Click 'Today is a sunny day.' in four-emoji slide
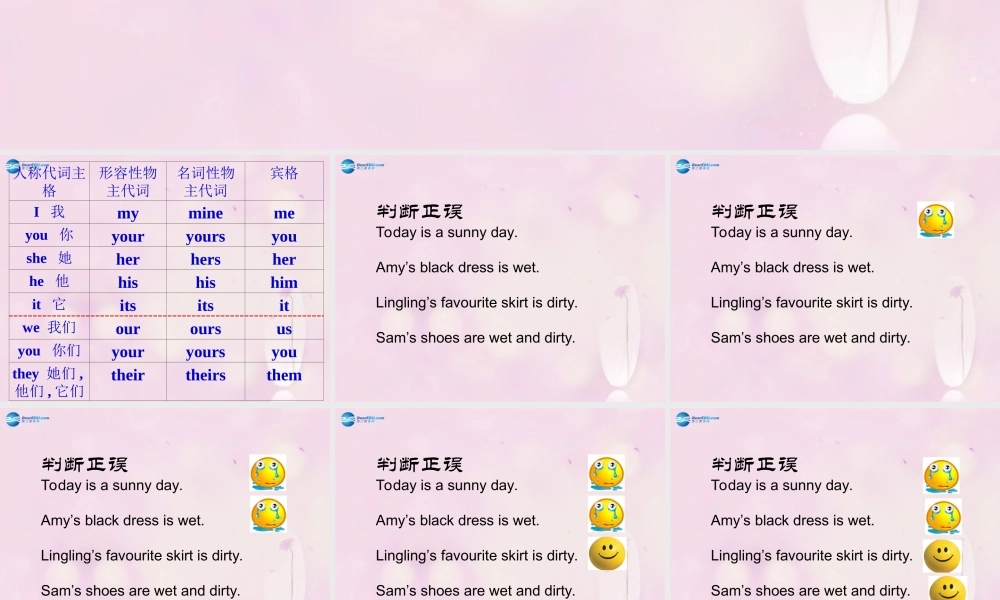This screenshot has height=600, width=1000. [781, 485]
